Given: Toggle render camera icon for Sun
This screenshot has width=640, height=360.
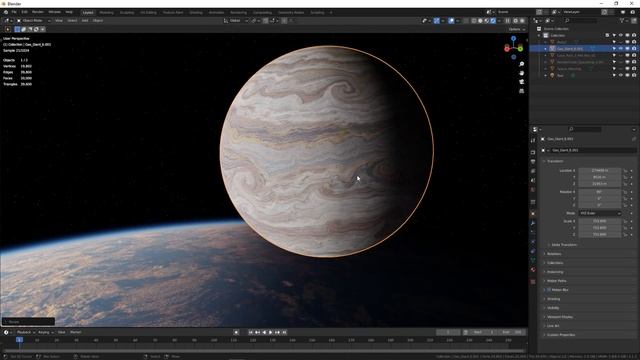Looking at the screenshot, I should tap(634, 76).
